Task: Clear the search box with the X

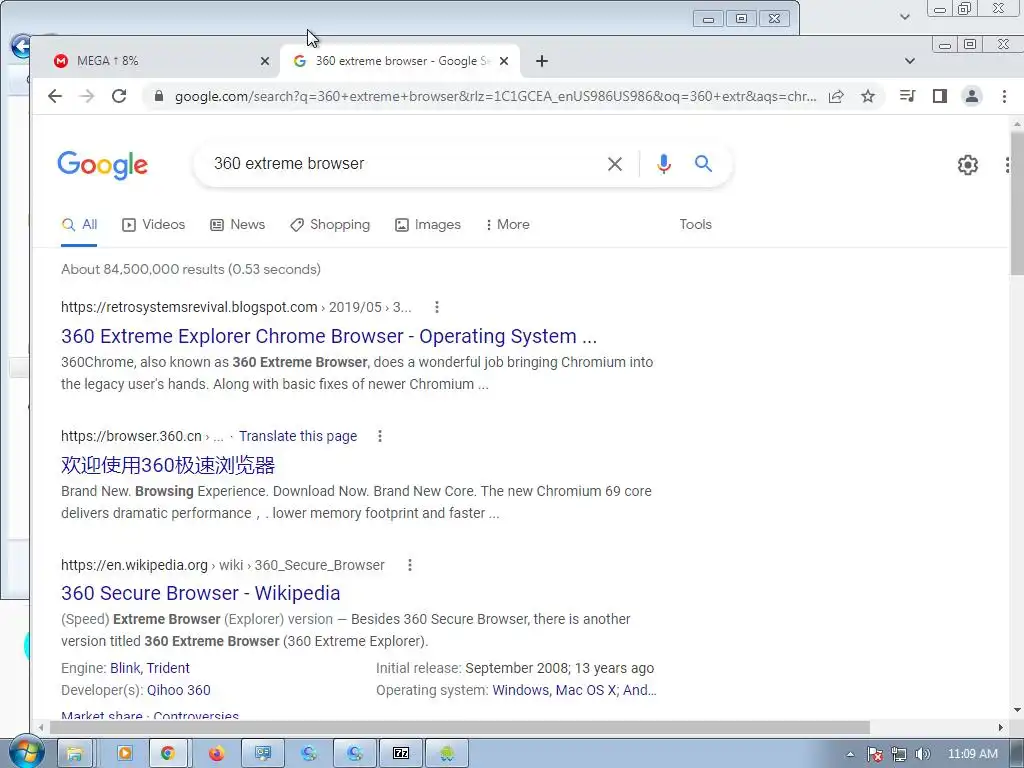Action: (x=615, y=164)
